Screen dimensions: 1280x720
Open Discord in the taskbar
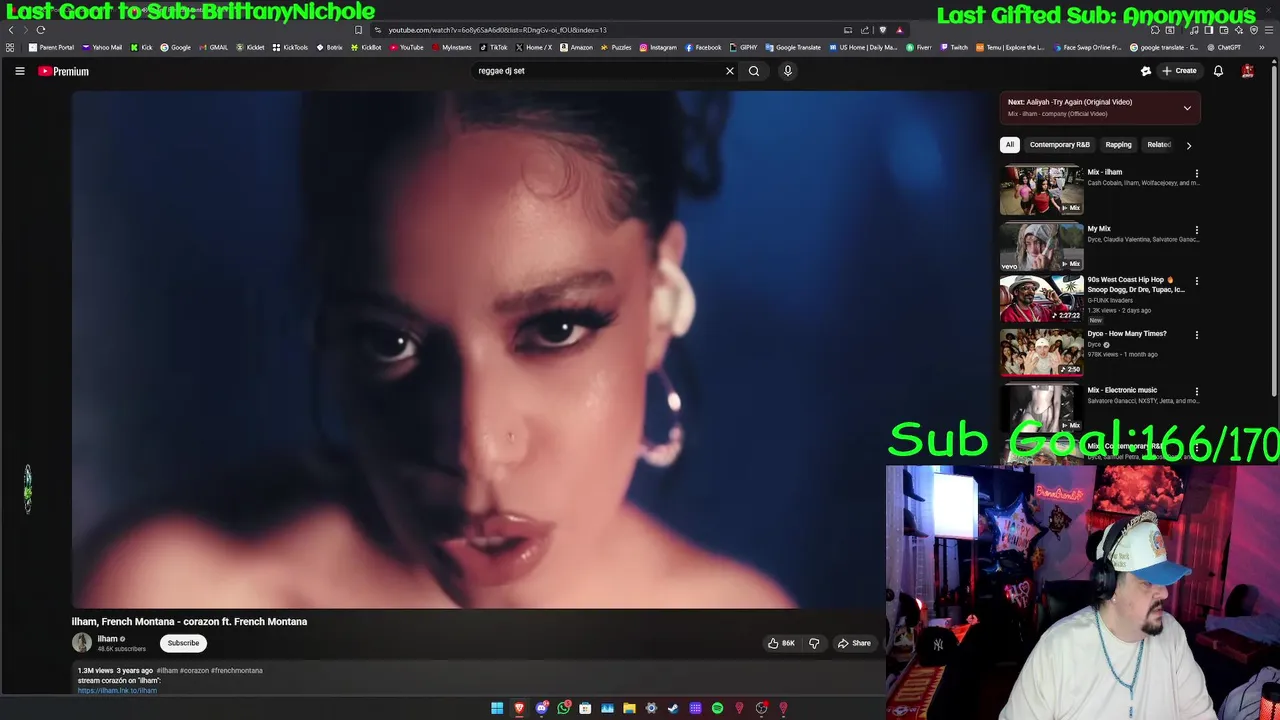point(541,708)
